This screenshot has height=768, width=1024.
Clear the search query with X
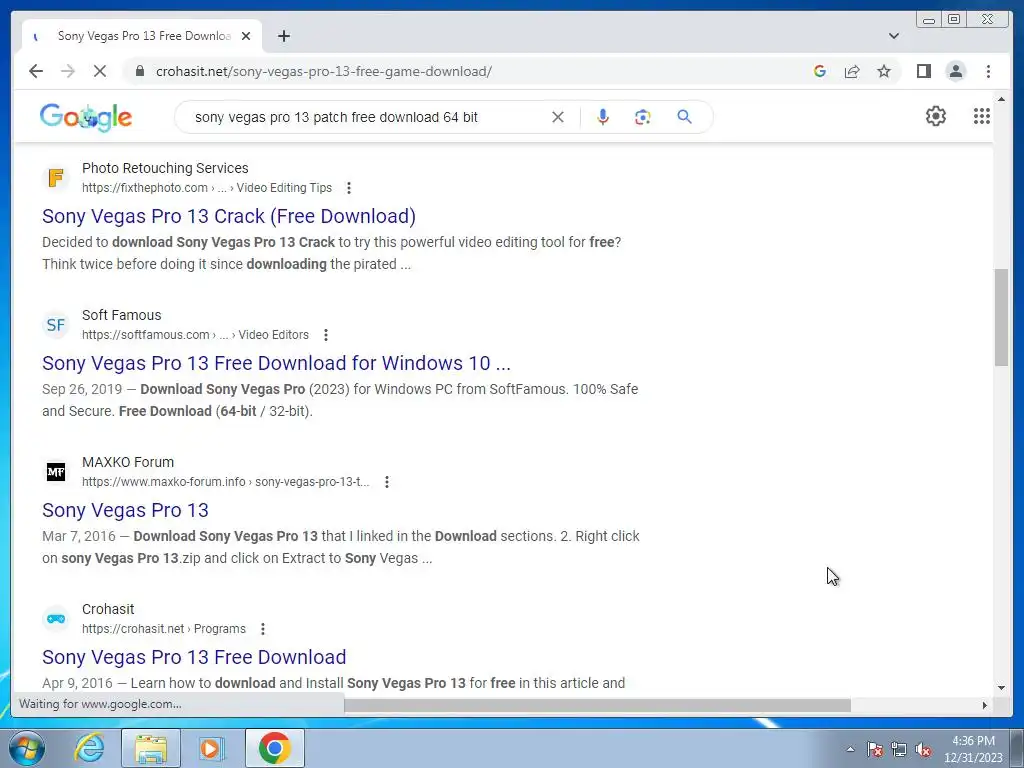558,117
